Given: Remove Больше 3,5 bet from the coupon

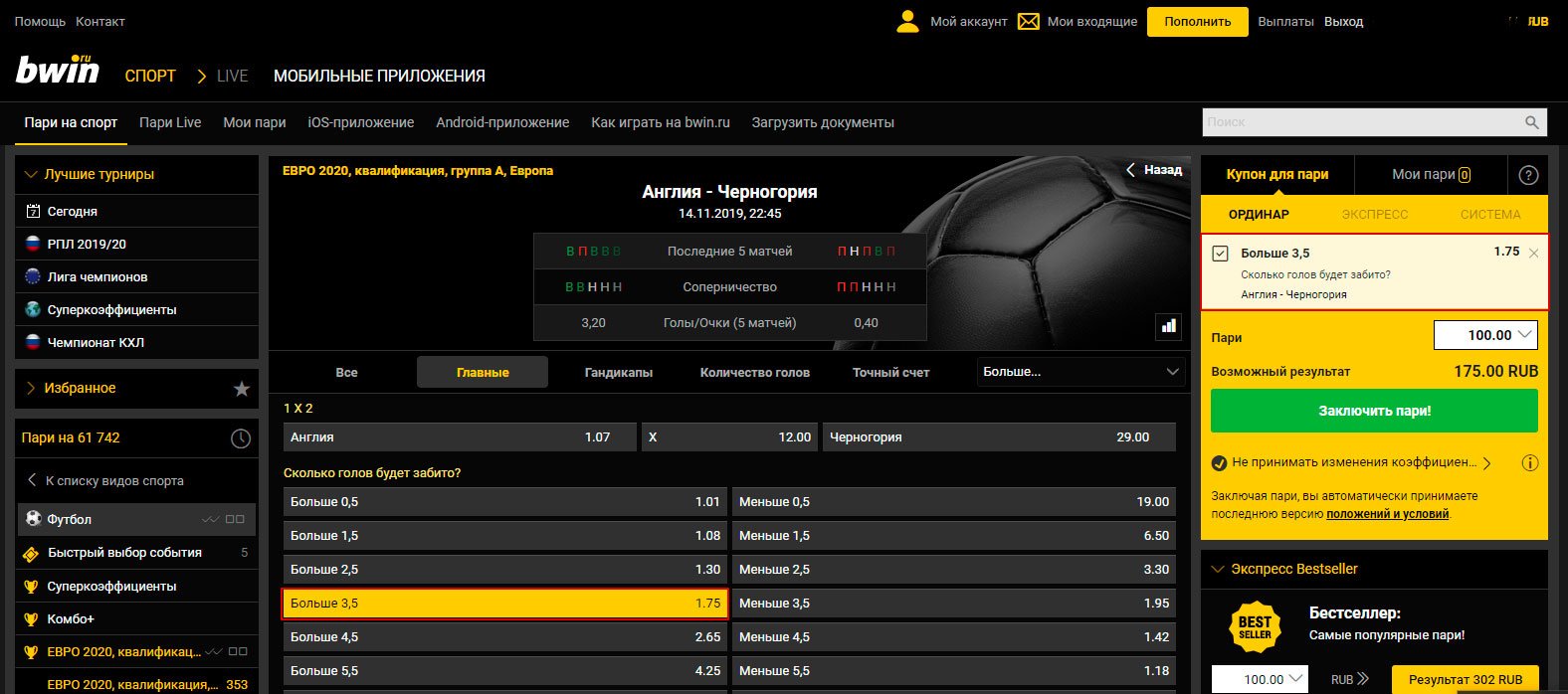Looking at the screenshot, I should [1533, 254].
